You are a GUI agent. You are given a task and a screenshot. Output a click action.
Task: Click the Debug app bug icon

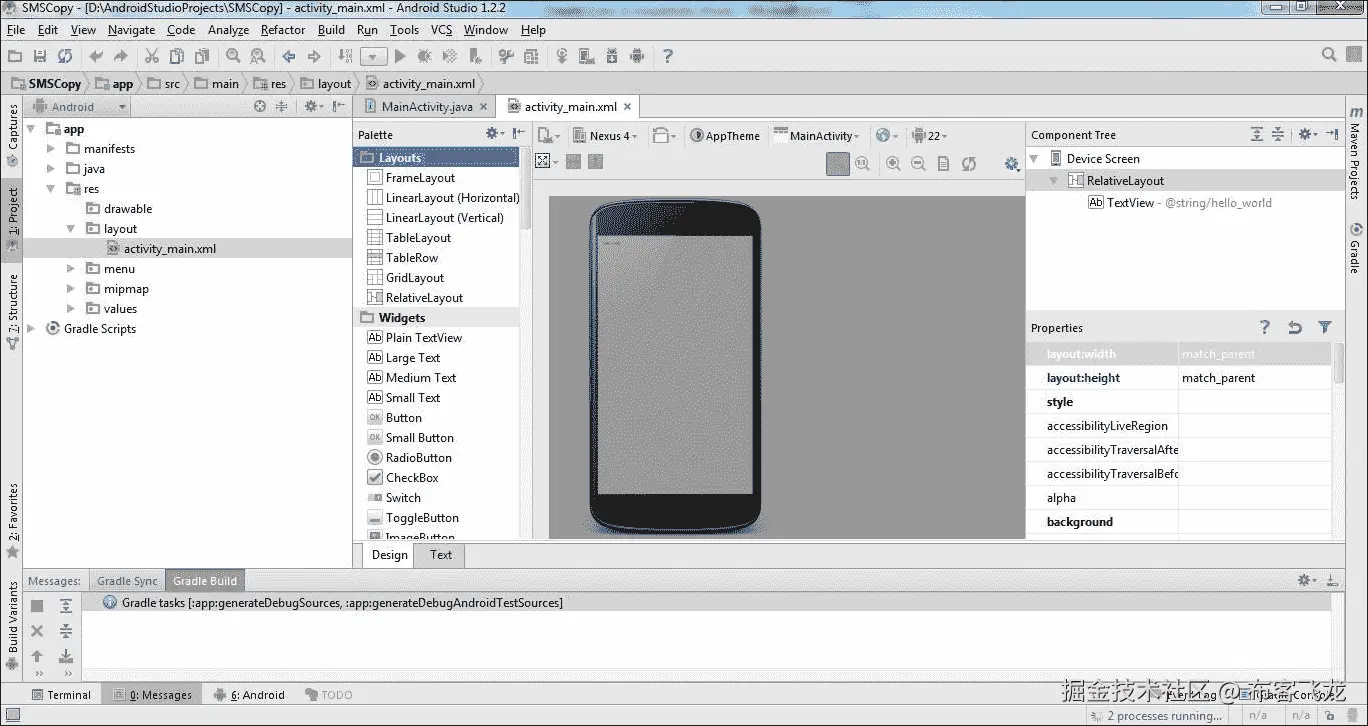point(424,56)
